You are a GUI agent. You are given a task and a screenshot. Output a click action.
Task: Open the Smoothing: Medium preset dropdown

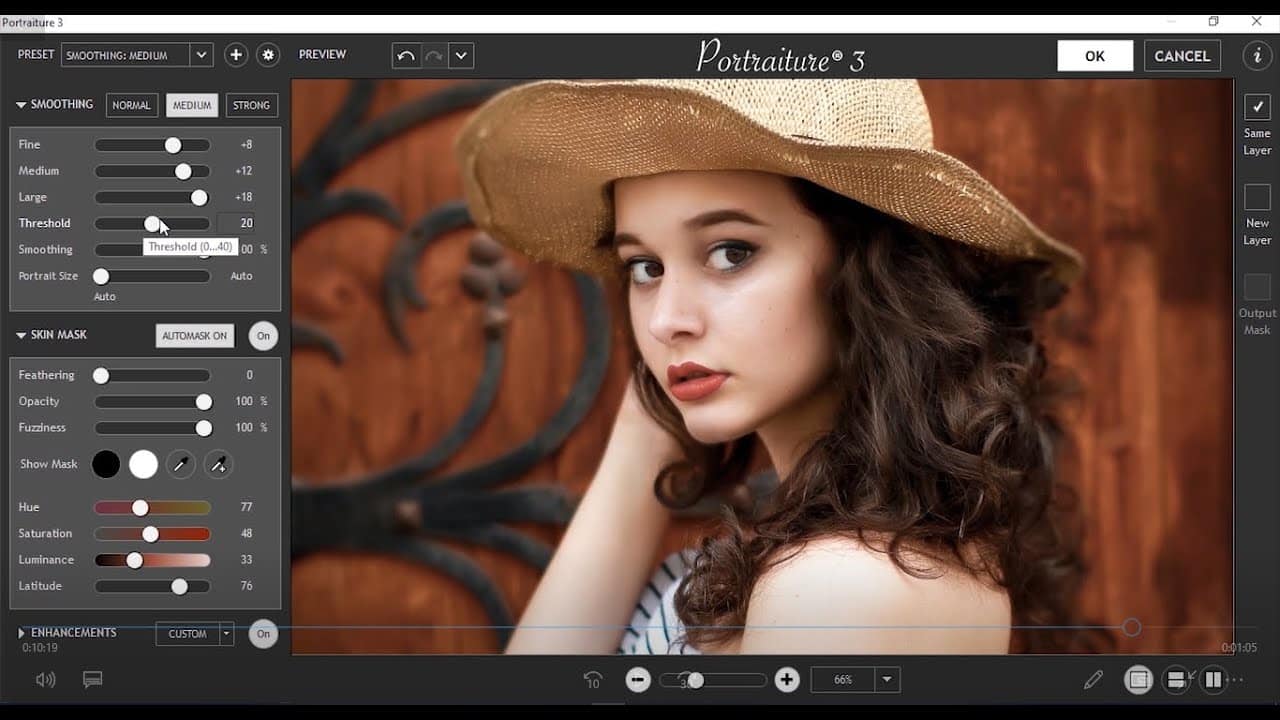click(201, 55)
